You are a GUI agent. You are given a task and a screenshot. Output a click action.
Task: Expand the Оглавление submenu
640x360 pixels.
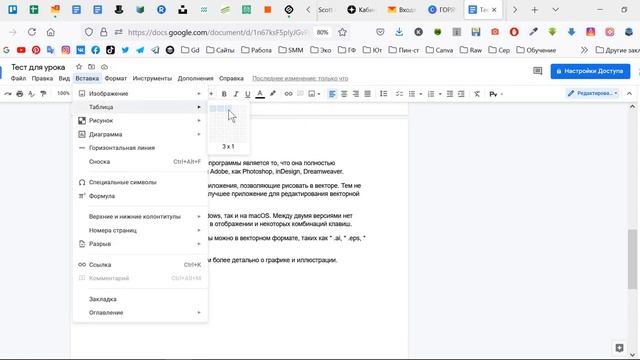140,312
